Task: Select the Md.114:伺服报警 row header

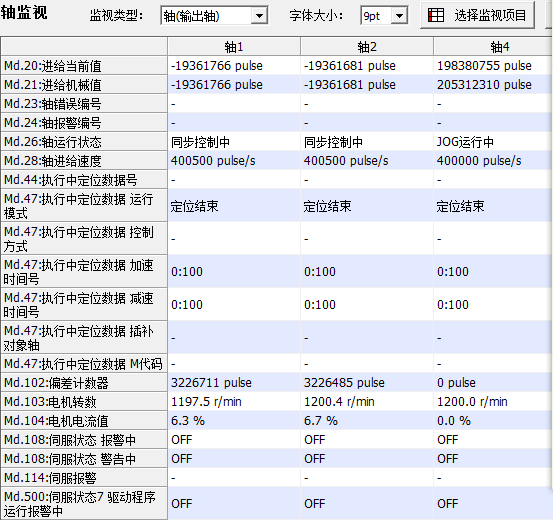Action: point(84,478)
